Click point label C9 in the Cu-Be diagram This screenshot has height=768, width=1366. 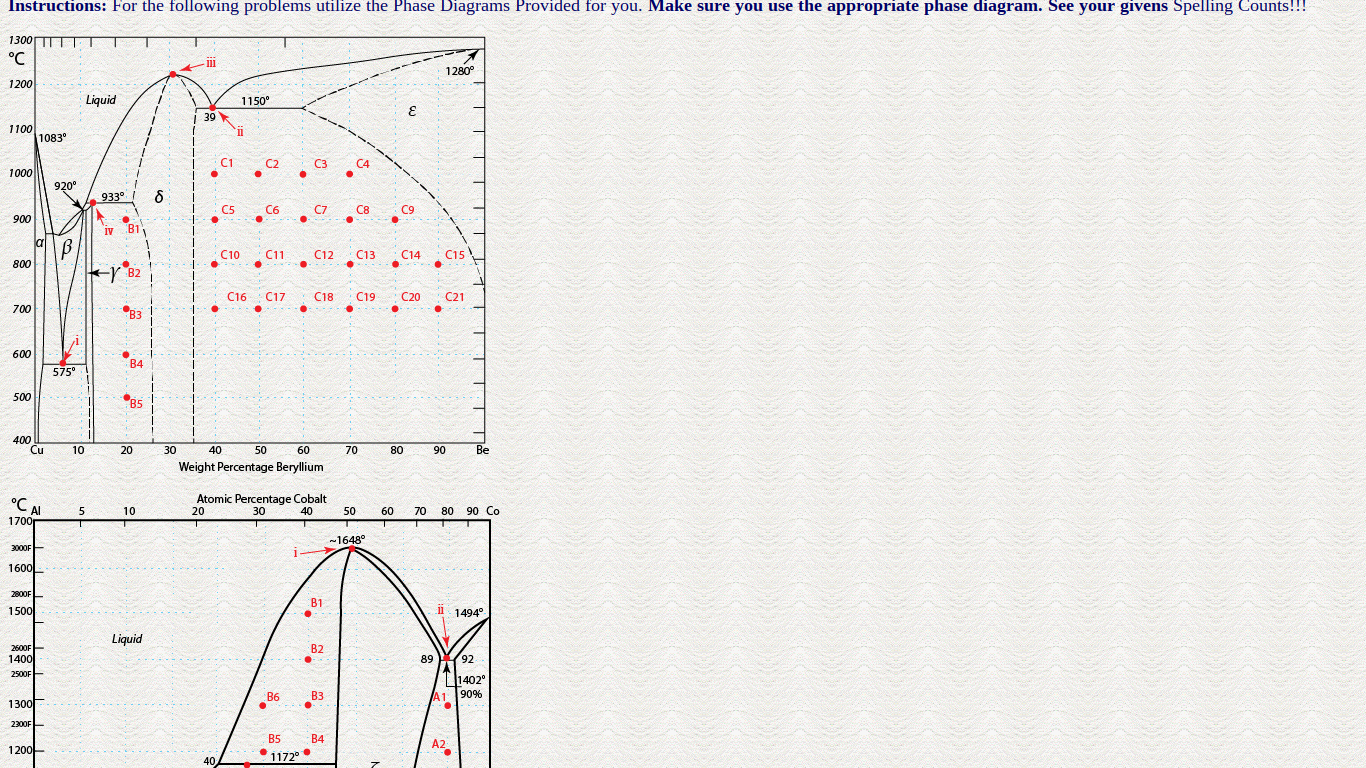coord(408,210)
